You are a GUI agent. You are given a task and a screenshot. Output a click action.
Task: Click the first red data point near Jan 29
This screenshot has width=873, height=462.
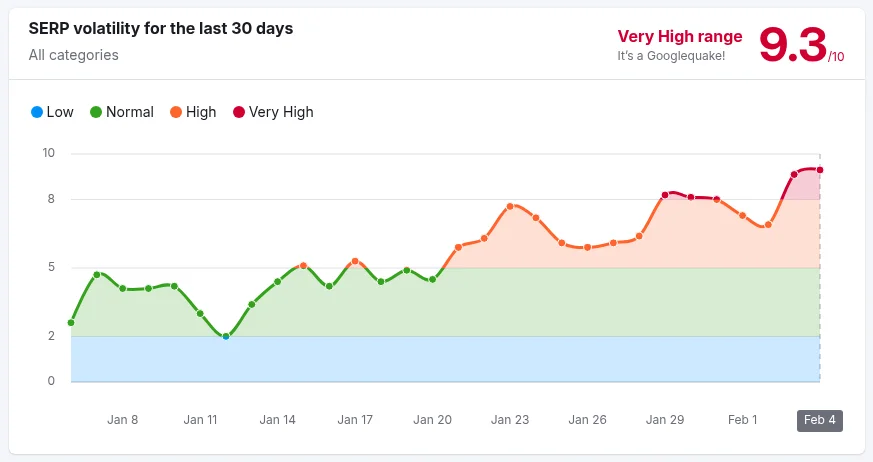pos(665,195)
